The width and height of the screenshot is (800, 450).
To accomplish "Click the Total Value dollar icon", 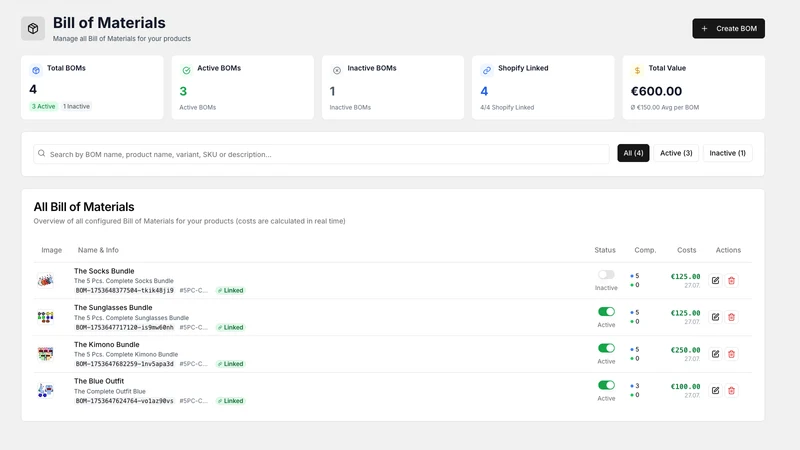I will 637,70.
